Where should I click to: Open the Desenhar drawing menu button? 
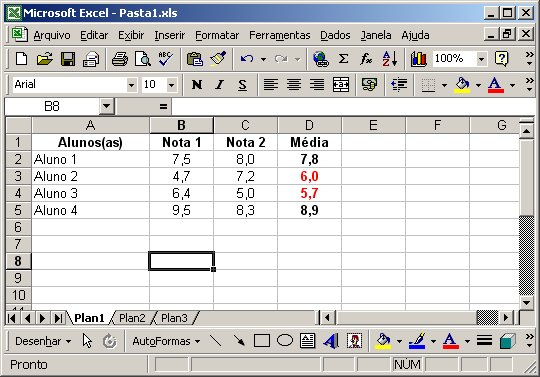43,341
